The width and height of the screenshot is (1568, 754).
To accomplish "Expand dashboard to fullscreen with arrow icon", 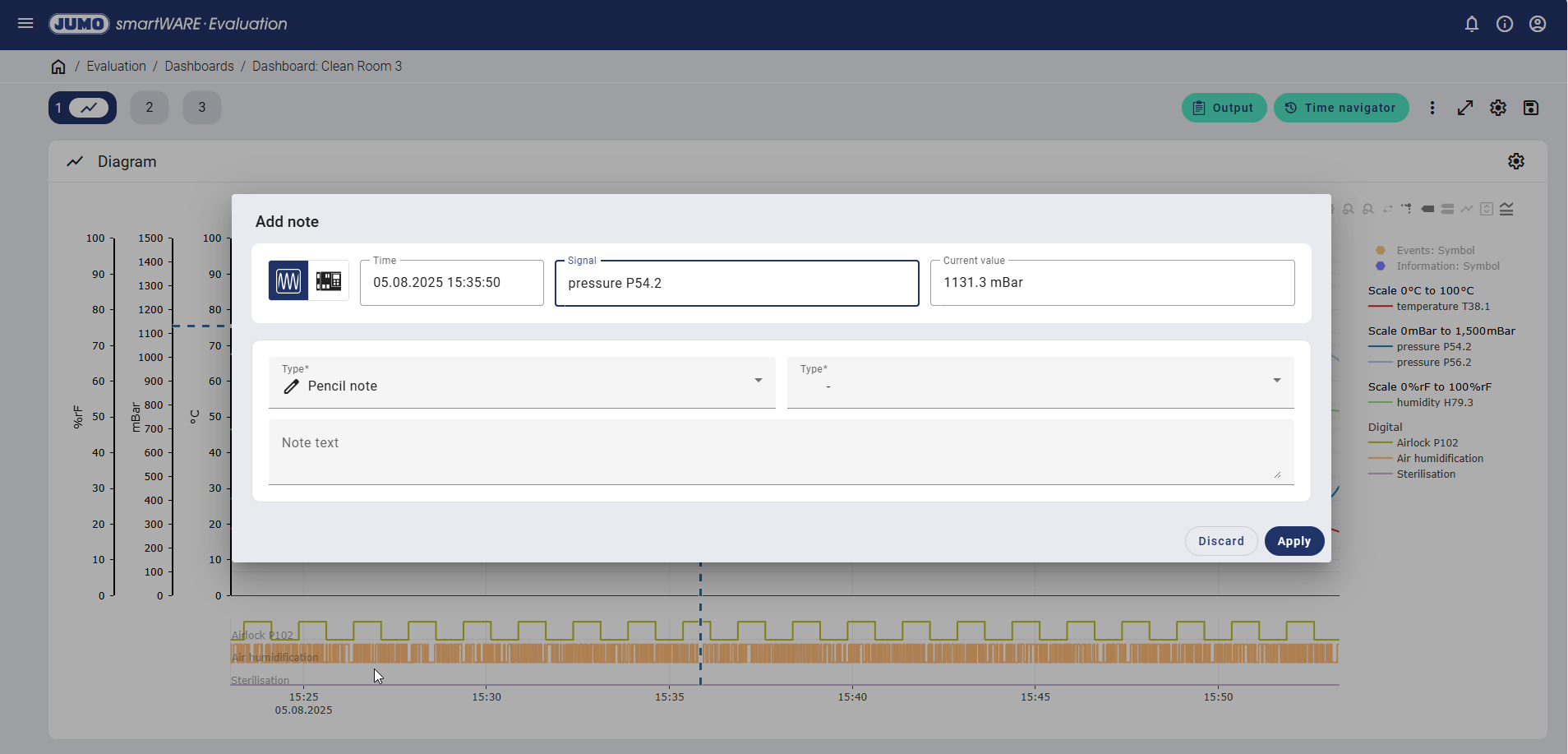I will point(1464,108).
